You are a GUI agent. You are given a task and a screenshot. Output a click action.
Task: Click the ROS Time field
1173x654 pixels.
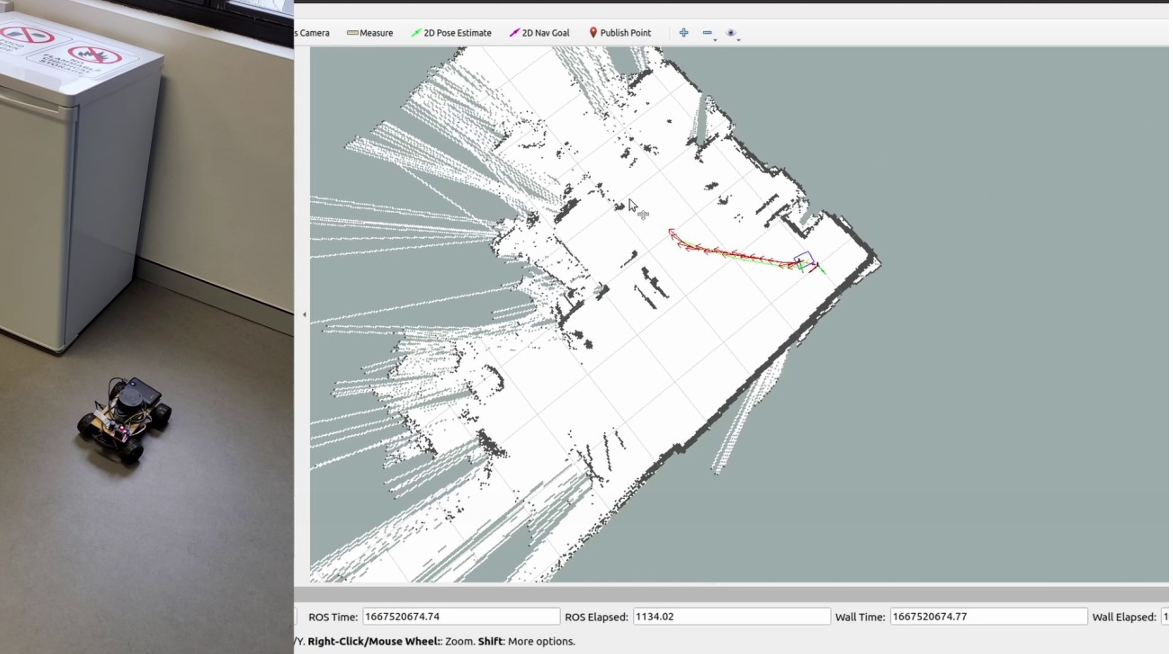pos(460,617)
